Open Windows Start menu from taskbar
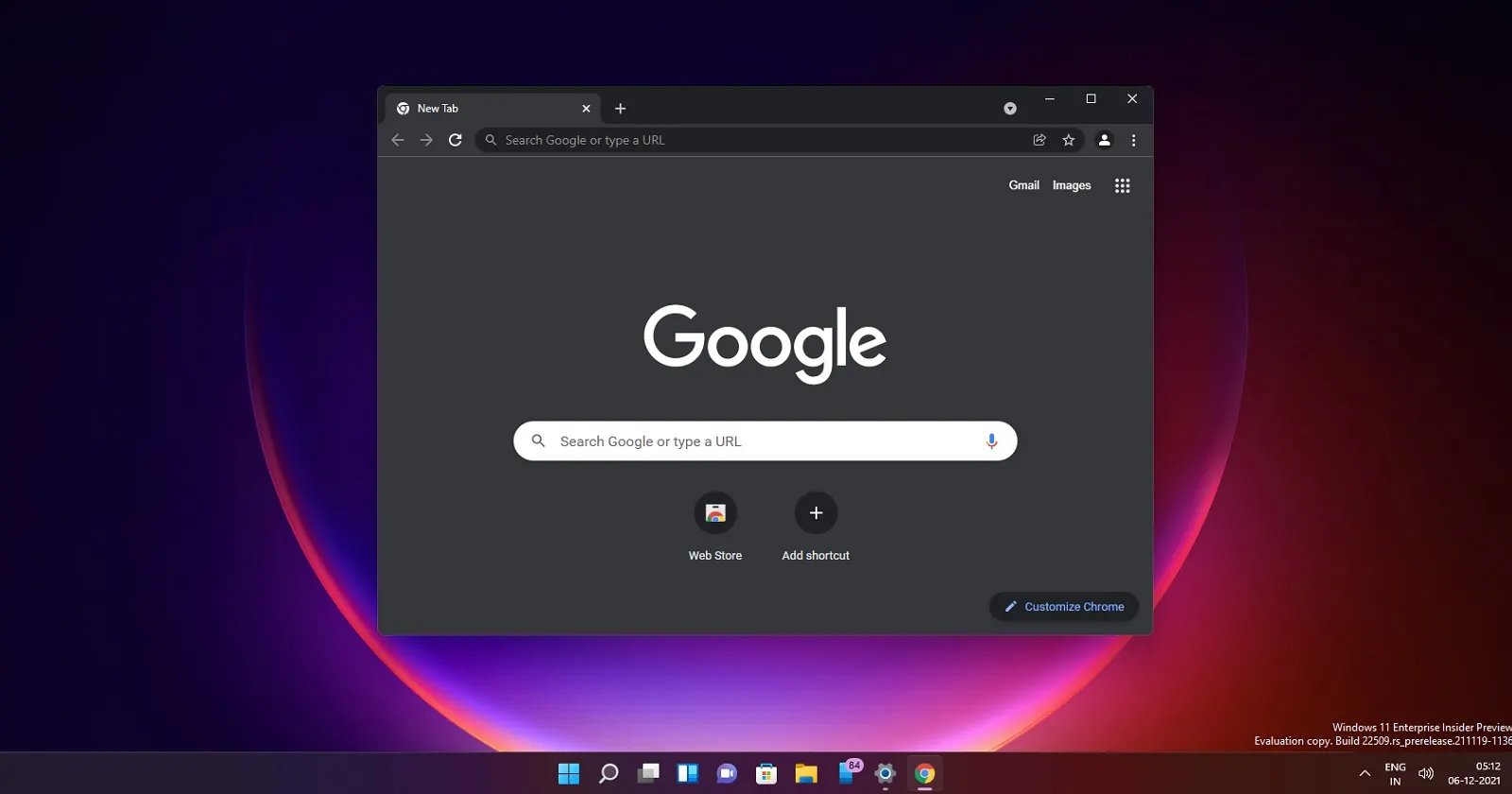The image size is (1512, 794). [x=569, y=774]
